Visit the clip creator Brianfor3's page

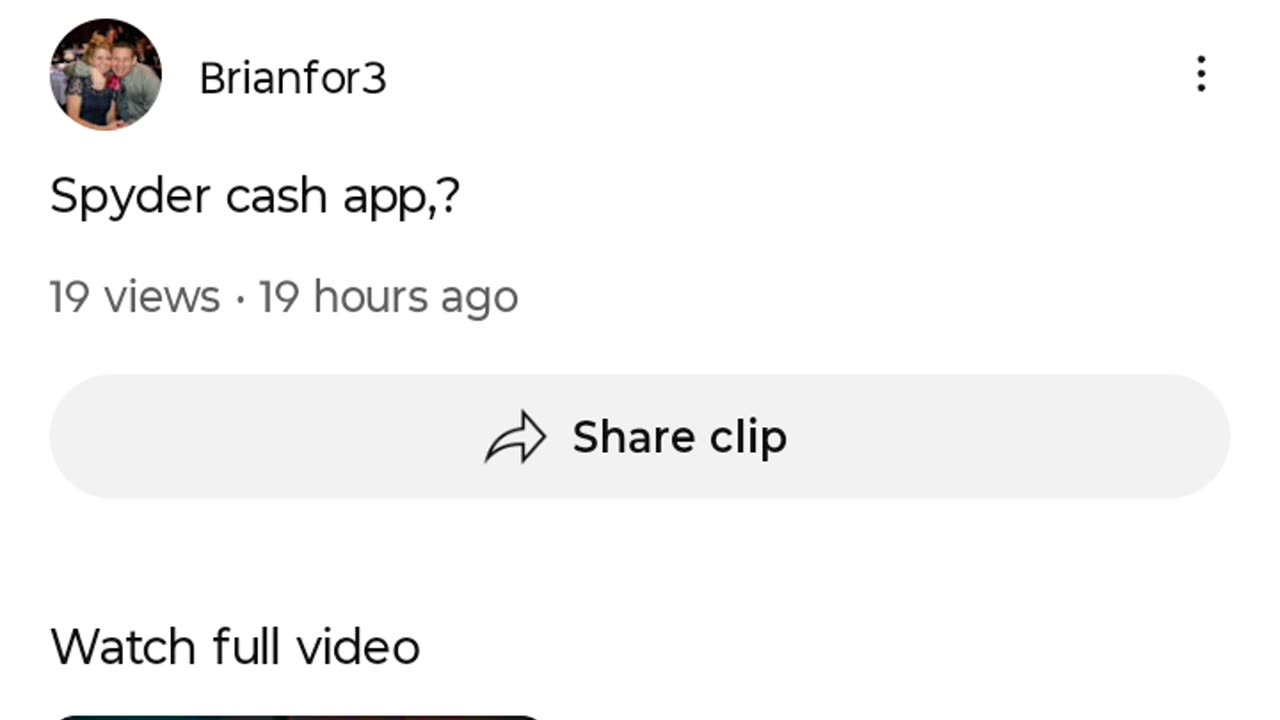[292, 78]
